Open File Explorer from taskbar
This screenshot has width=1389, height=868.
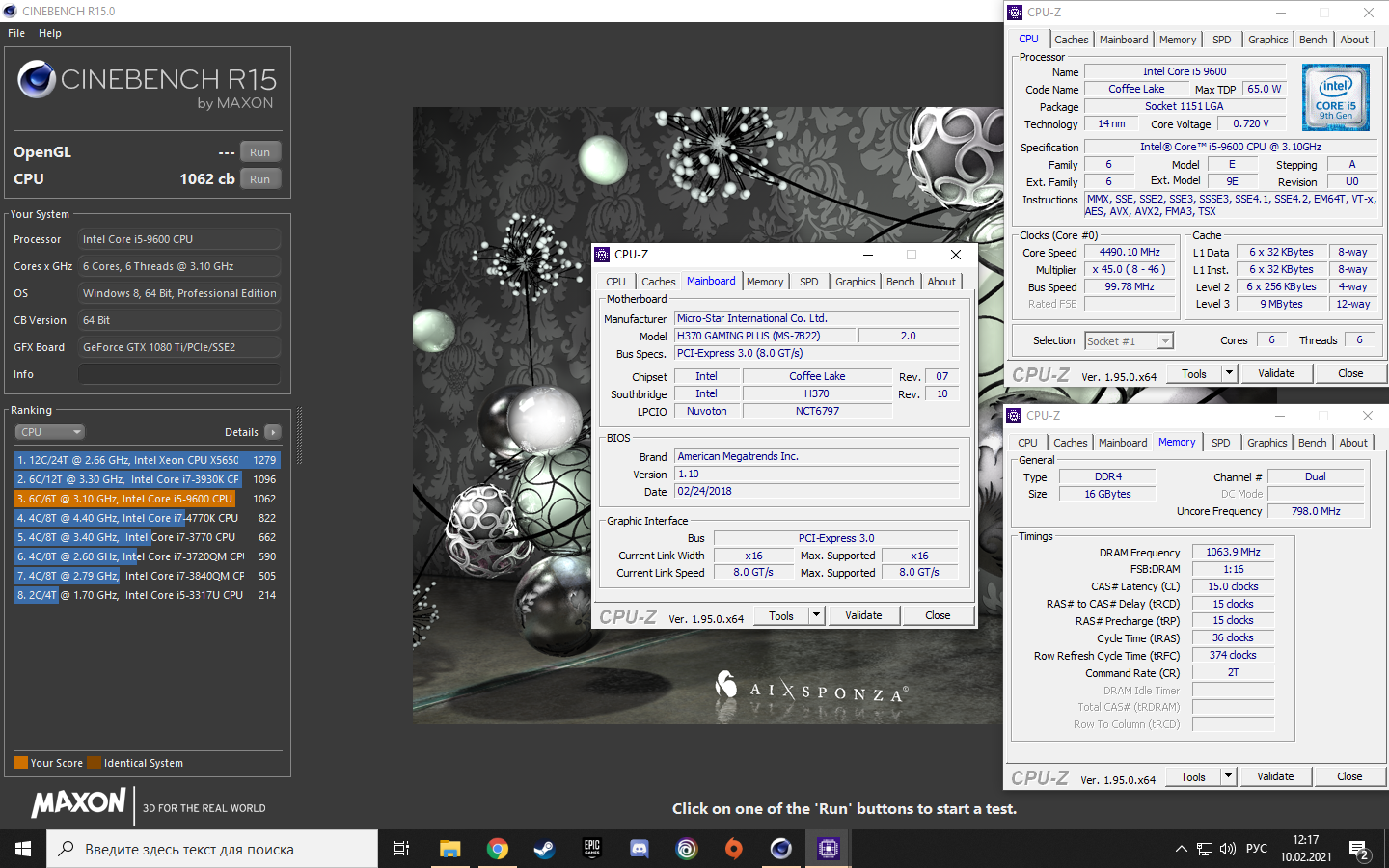coord(450,849)
